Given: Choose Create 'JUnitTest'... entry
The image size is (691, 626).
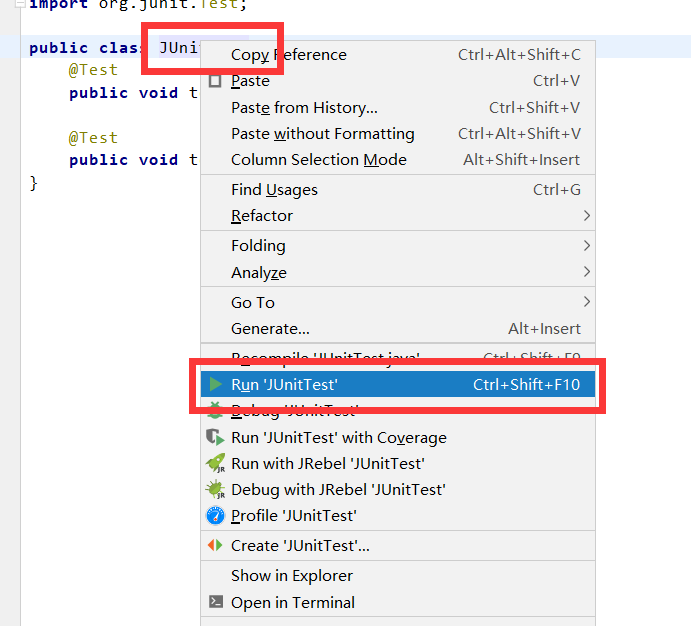Looking at the screenshot, I should click(x=398, y=545).
